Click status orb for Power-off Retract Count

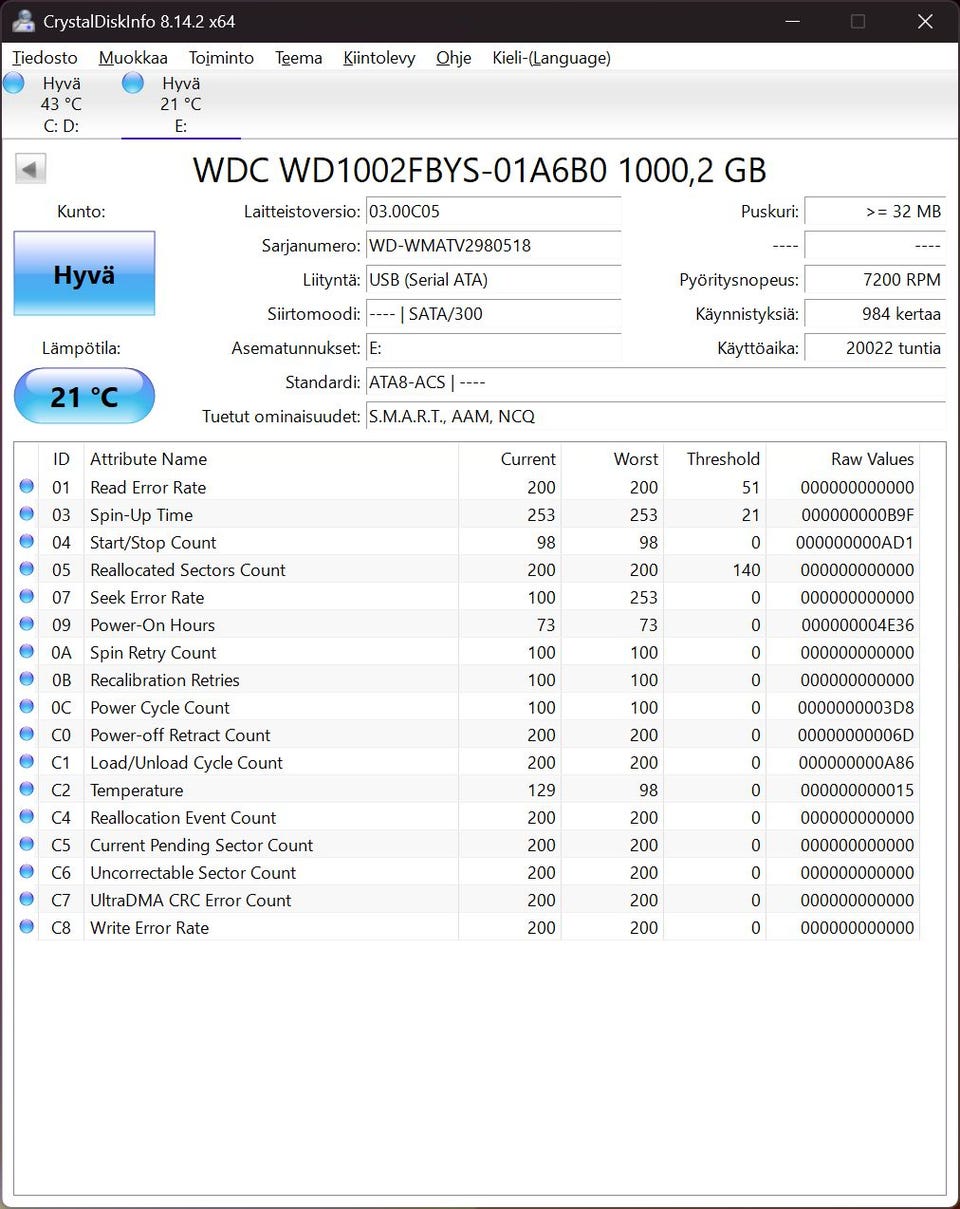point(26,735)
